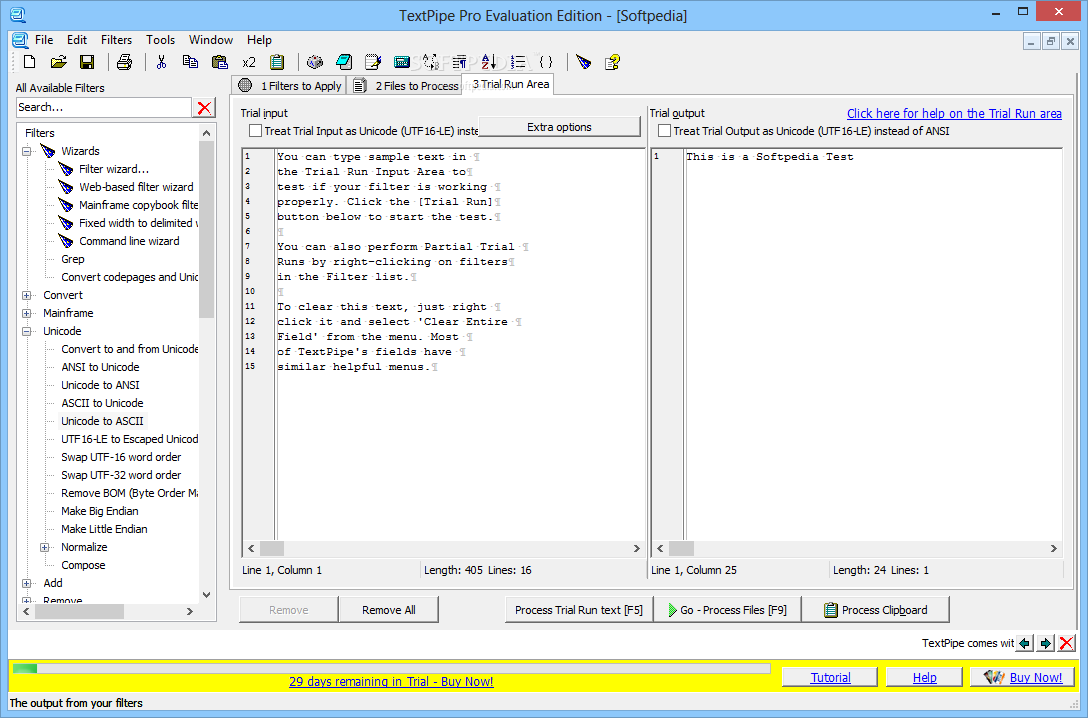This screenshot has width=1088, height=718.
Task: Click the grey gear-like toolbar icon
Action: [x=315, y=62]
